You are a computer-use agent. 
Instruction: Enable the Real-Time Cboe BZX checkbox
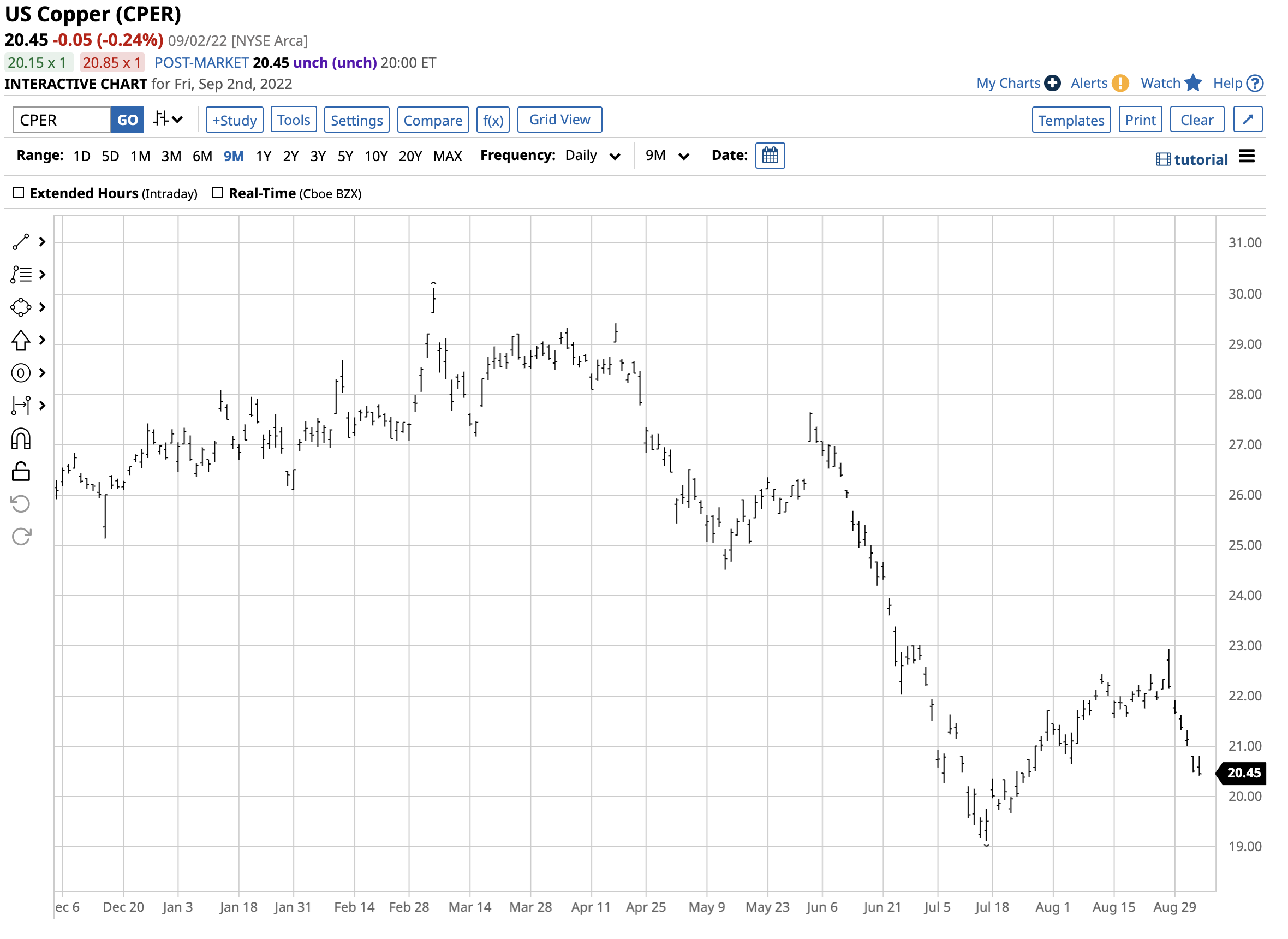pos(218,193)
